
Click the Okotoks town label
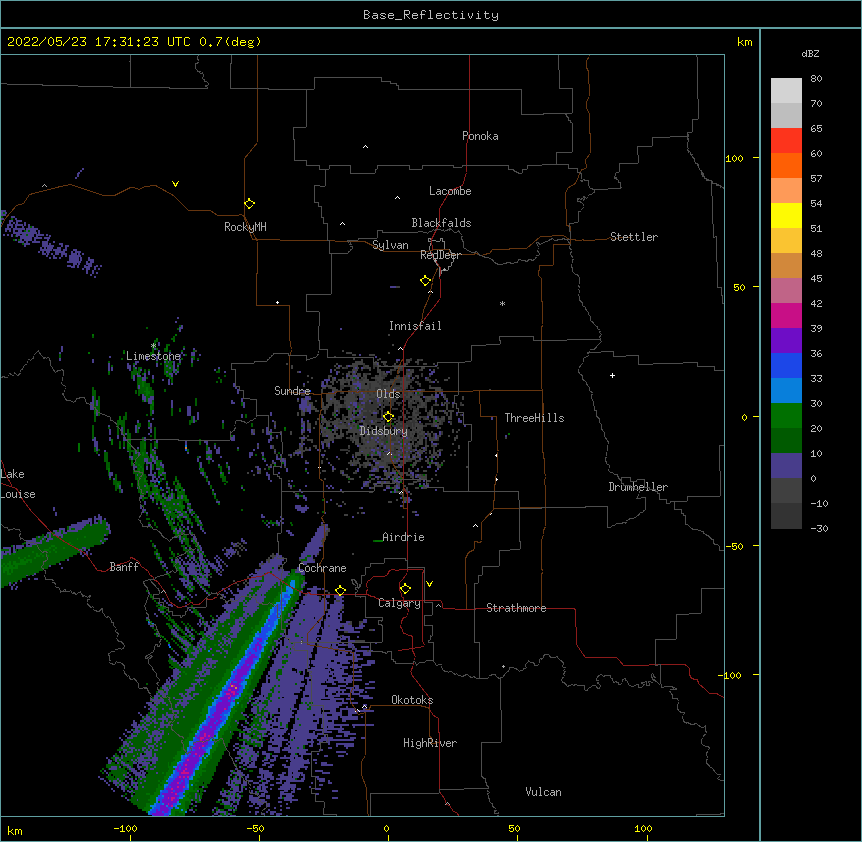(x=412, y=700)
